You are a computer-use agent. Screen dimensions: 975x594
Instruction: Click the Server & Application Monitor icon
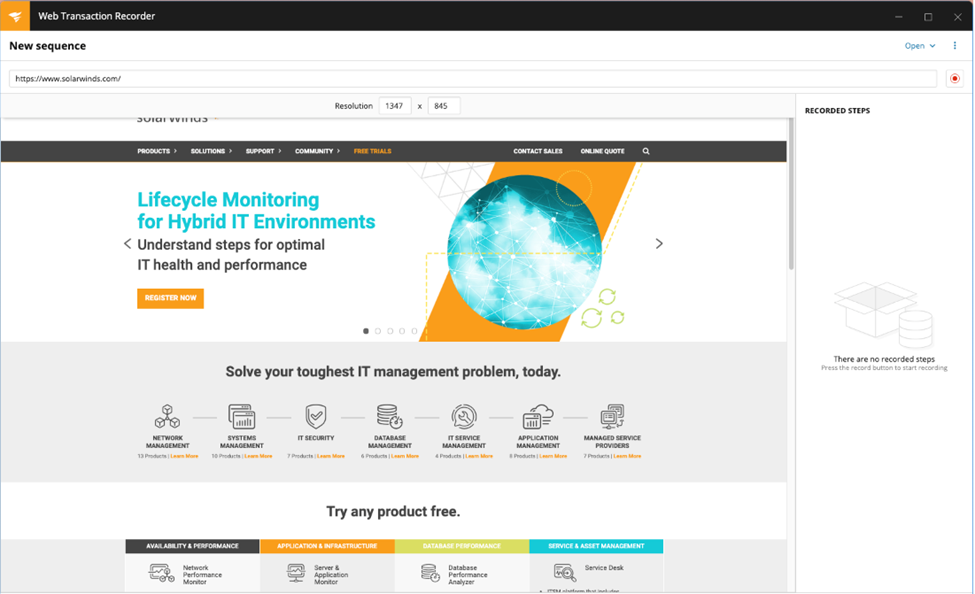coord(296,573)
